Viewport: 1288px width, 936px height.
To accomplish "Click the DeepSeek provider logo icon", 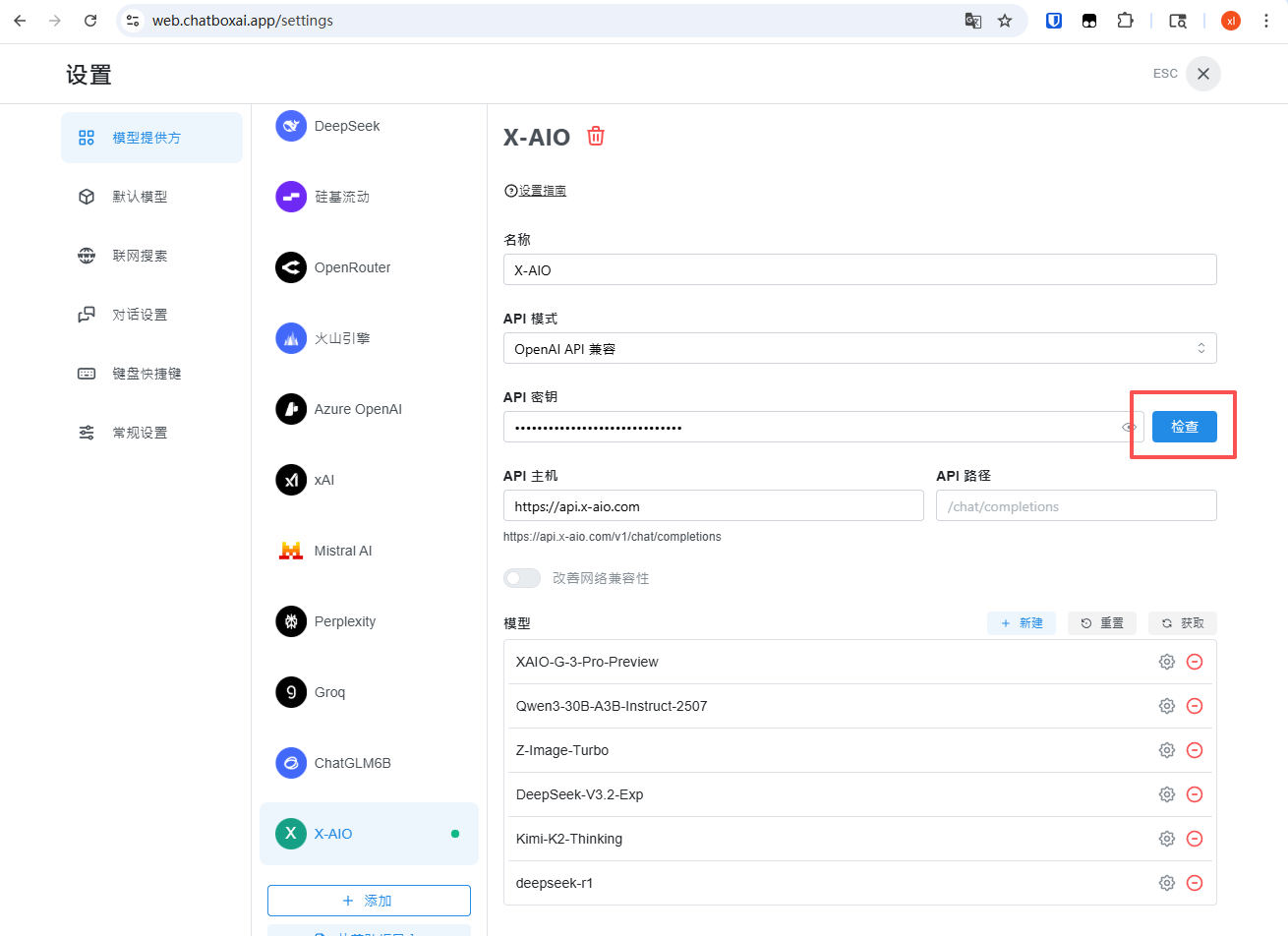I will [x=291, y=126].
